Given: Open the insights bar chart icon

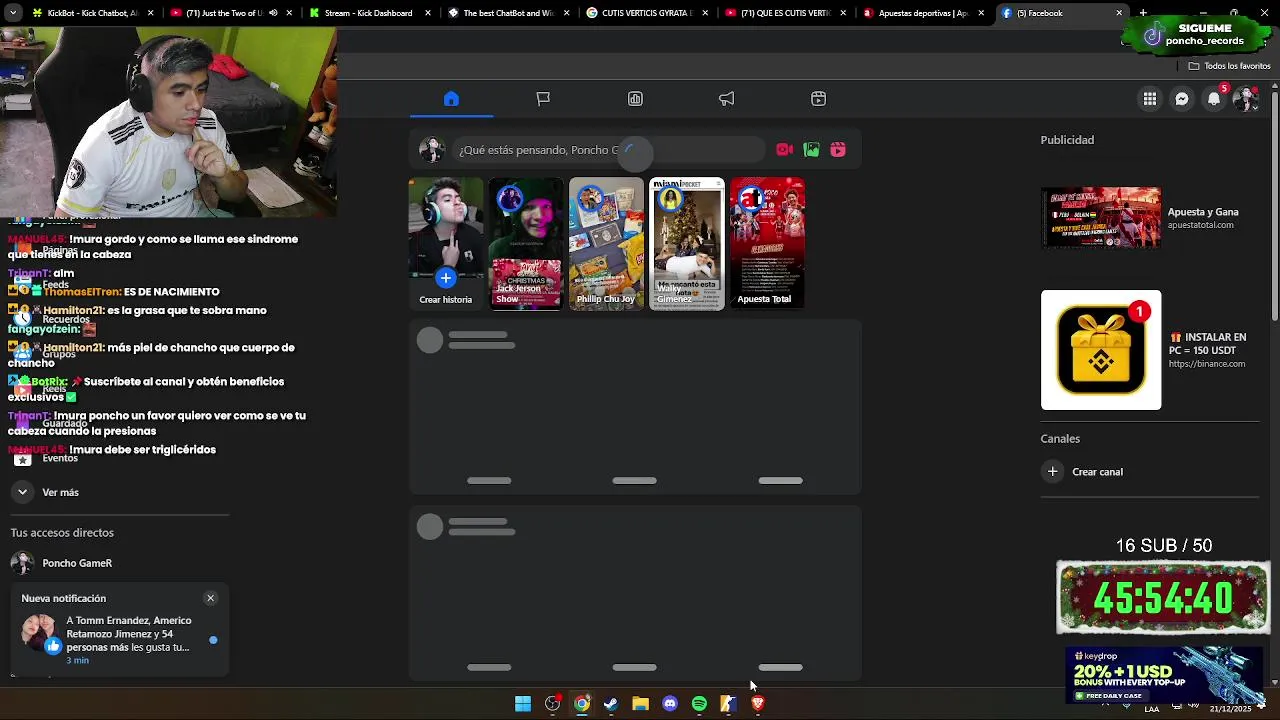Looking at the screenshot, I should tap(635, 99).
